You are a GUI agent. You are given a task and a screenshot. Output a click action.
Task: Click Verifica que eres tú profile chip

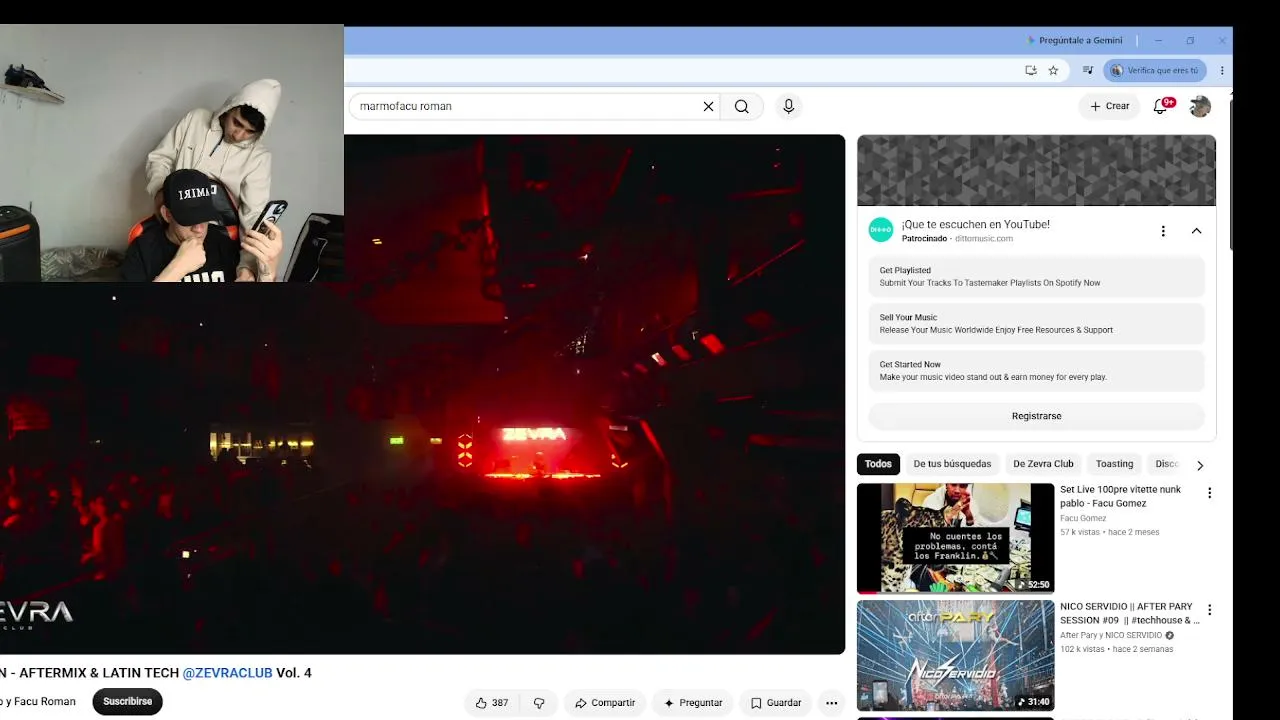tap(1155, 70)
